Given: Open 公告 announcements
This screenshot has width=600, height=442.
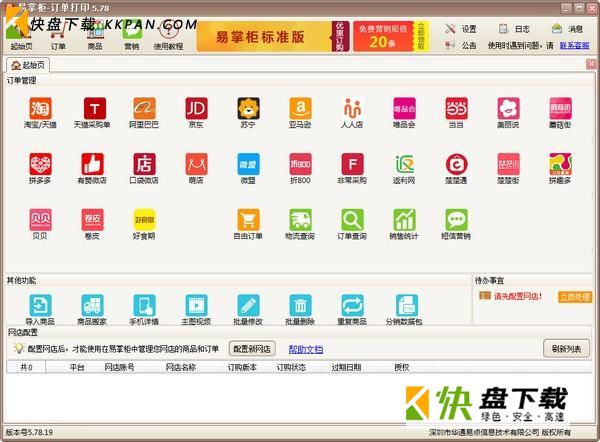Looking at the screenshot, I should coord(461,46).
